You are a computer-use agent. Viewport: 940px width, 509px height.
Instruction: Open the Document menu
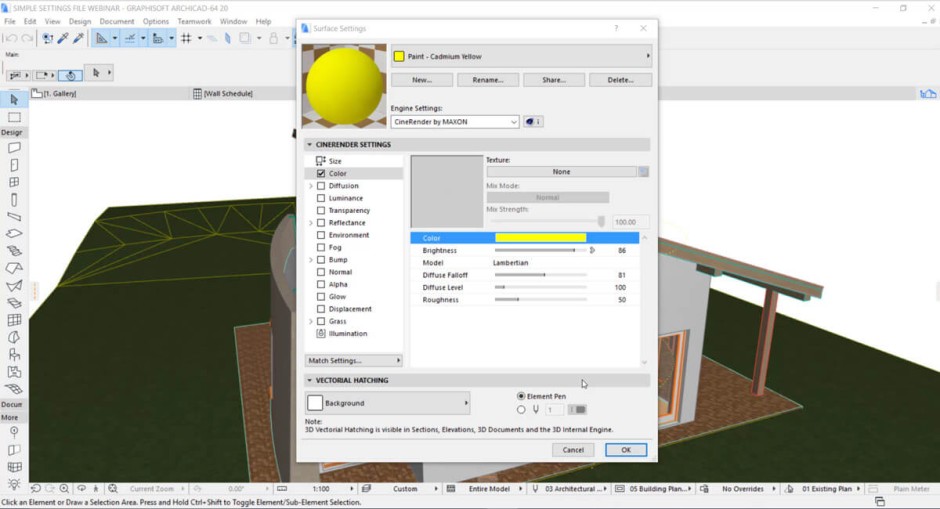tap(117, 21)
